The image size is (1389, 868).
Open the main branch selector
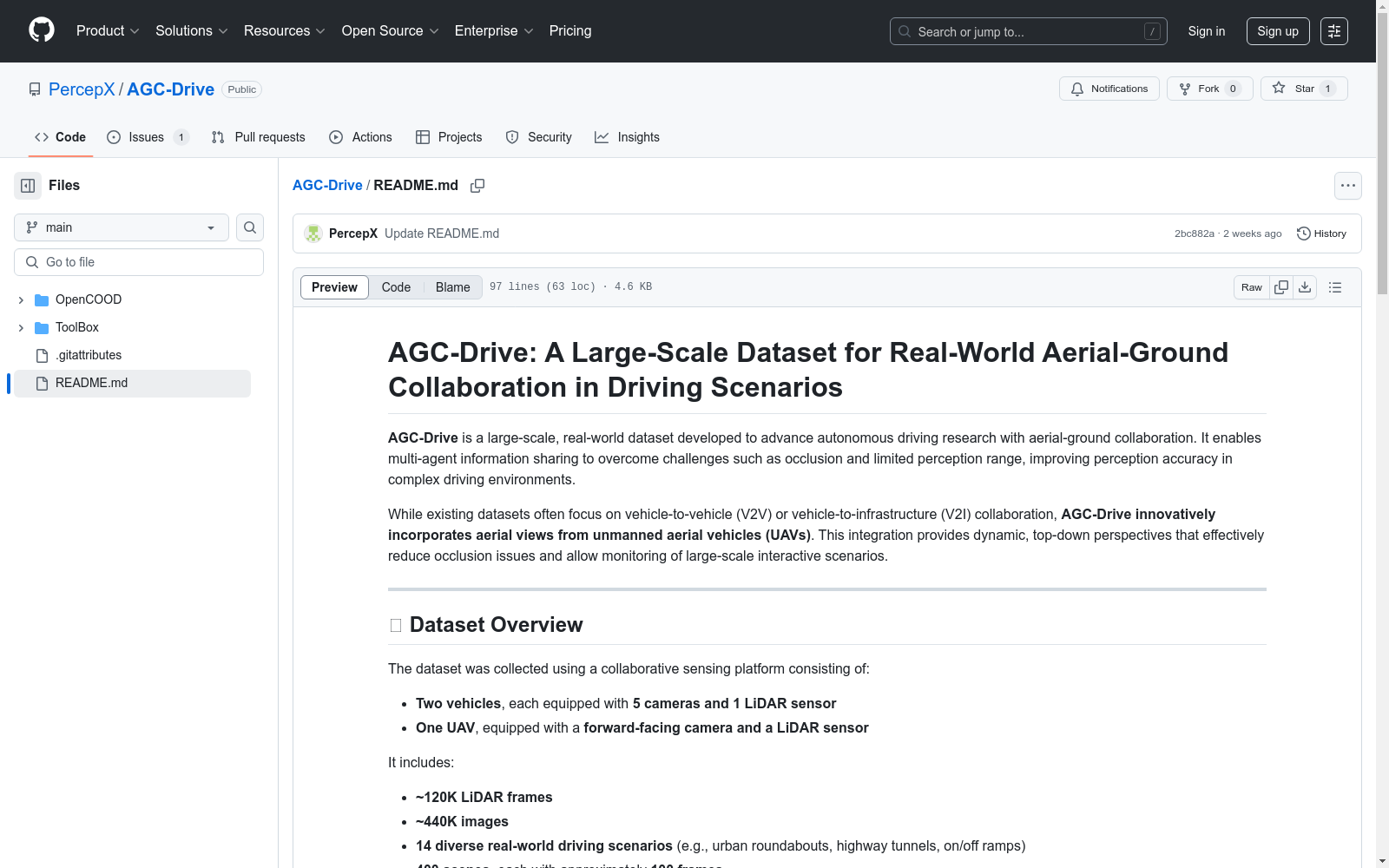tap(121, 227)
